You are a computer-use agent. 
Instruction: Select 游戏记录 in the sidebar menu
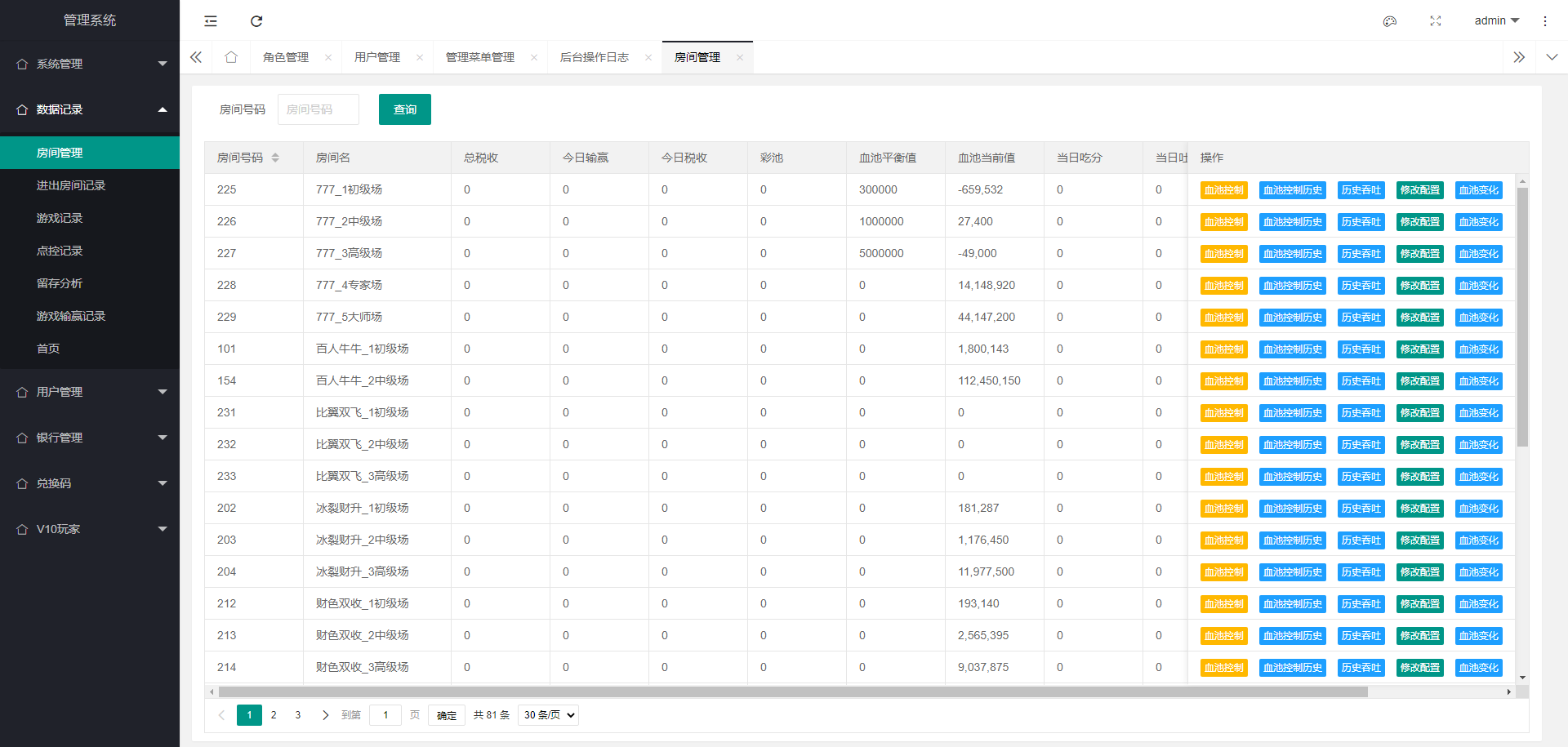[x=60, y=218]
